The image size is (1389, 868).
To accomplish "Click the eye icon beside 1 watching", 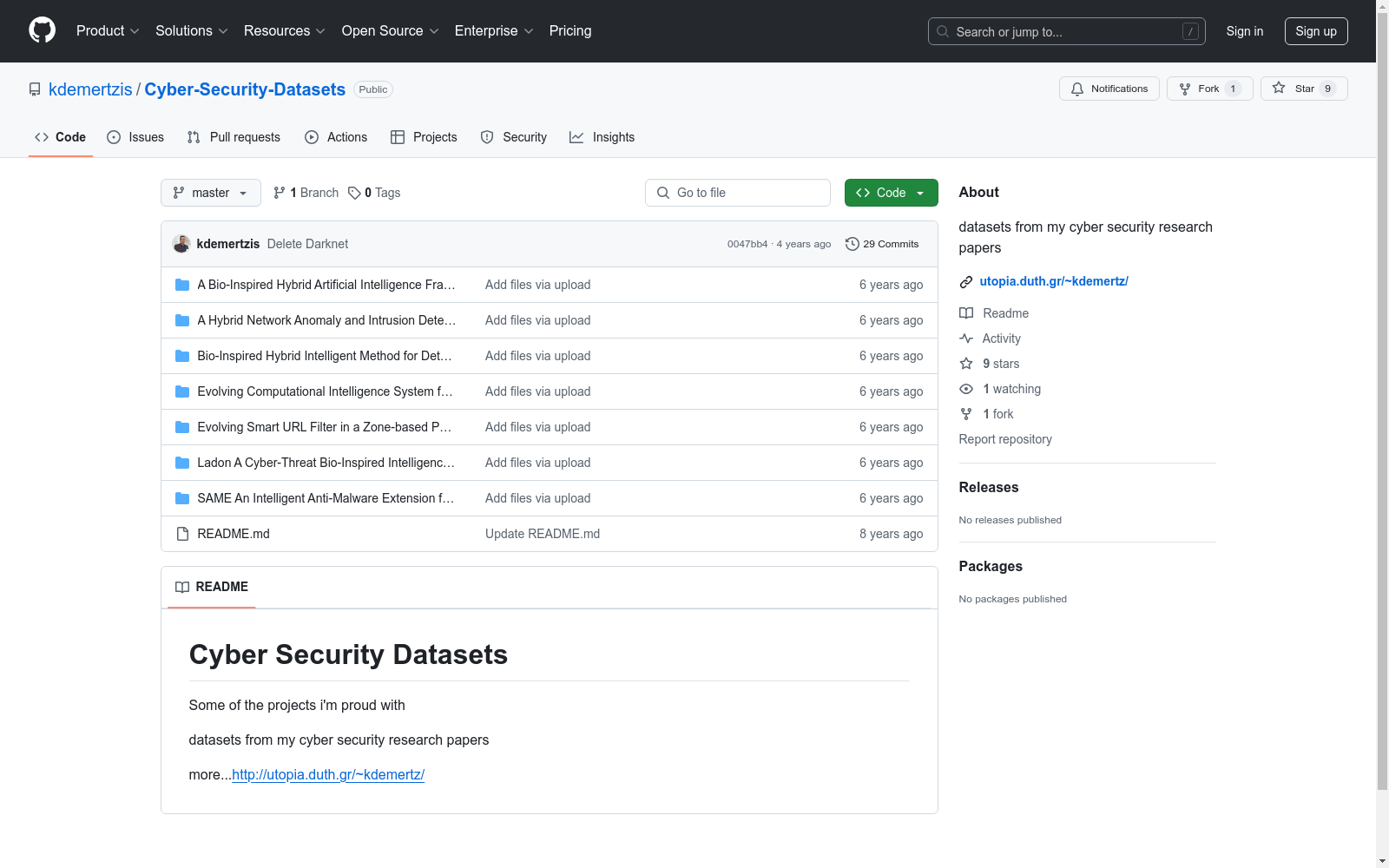I will point(966,389).
